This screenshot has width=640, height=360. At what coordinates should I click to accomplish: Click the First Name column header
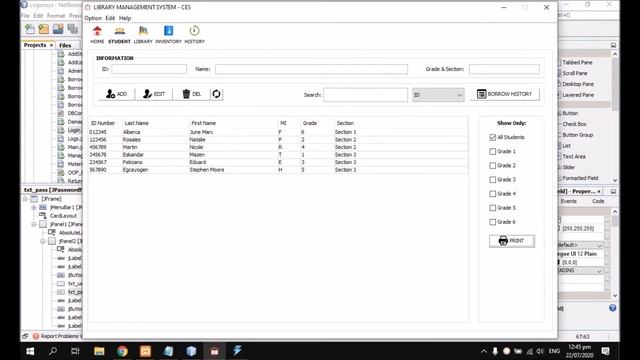tap(233, 123)
